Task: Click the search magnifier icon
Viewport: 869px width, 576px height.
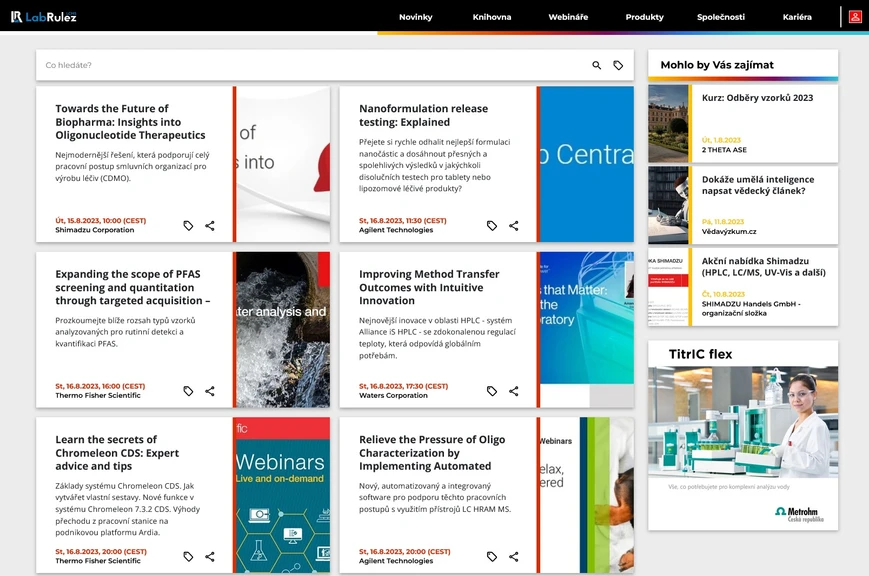Action: (596, 65)
